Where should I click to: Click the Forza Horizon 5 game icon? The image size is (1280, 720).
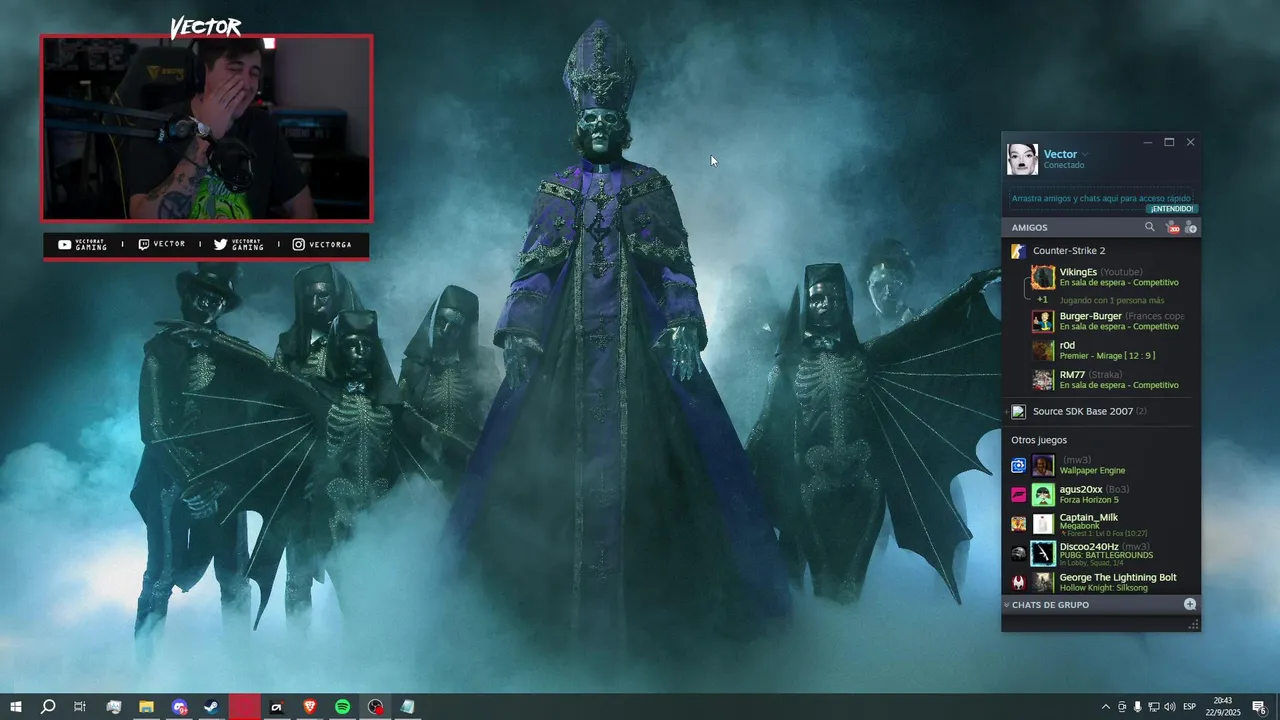(1018, 494)
